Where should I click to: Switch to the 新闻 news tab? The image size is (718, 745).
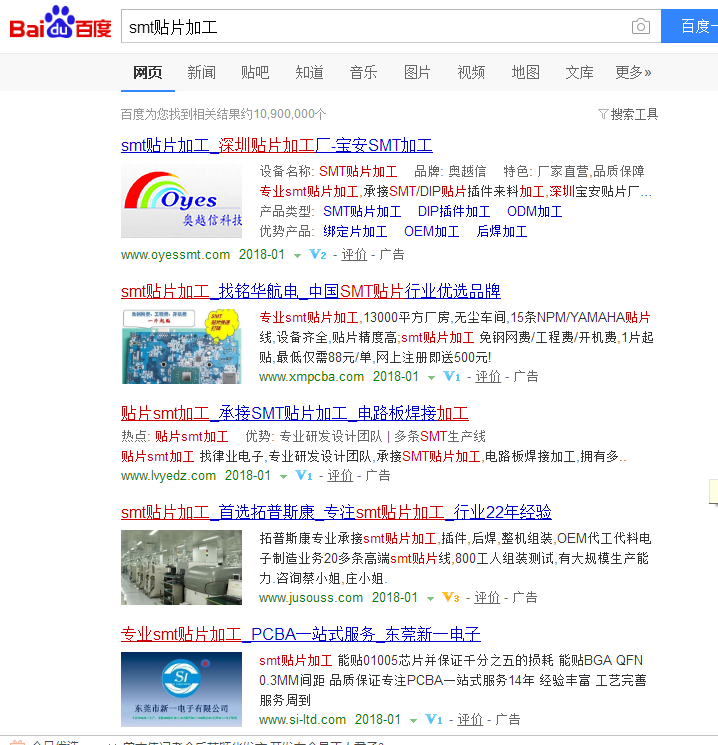pos(201,72)
